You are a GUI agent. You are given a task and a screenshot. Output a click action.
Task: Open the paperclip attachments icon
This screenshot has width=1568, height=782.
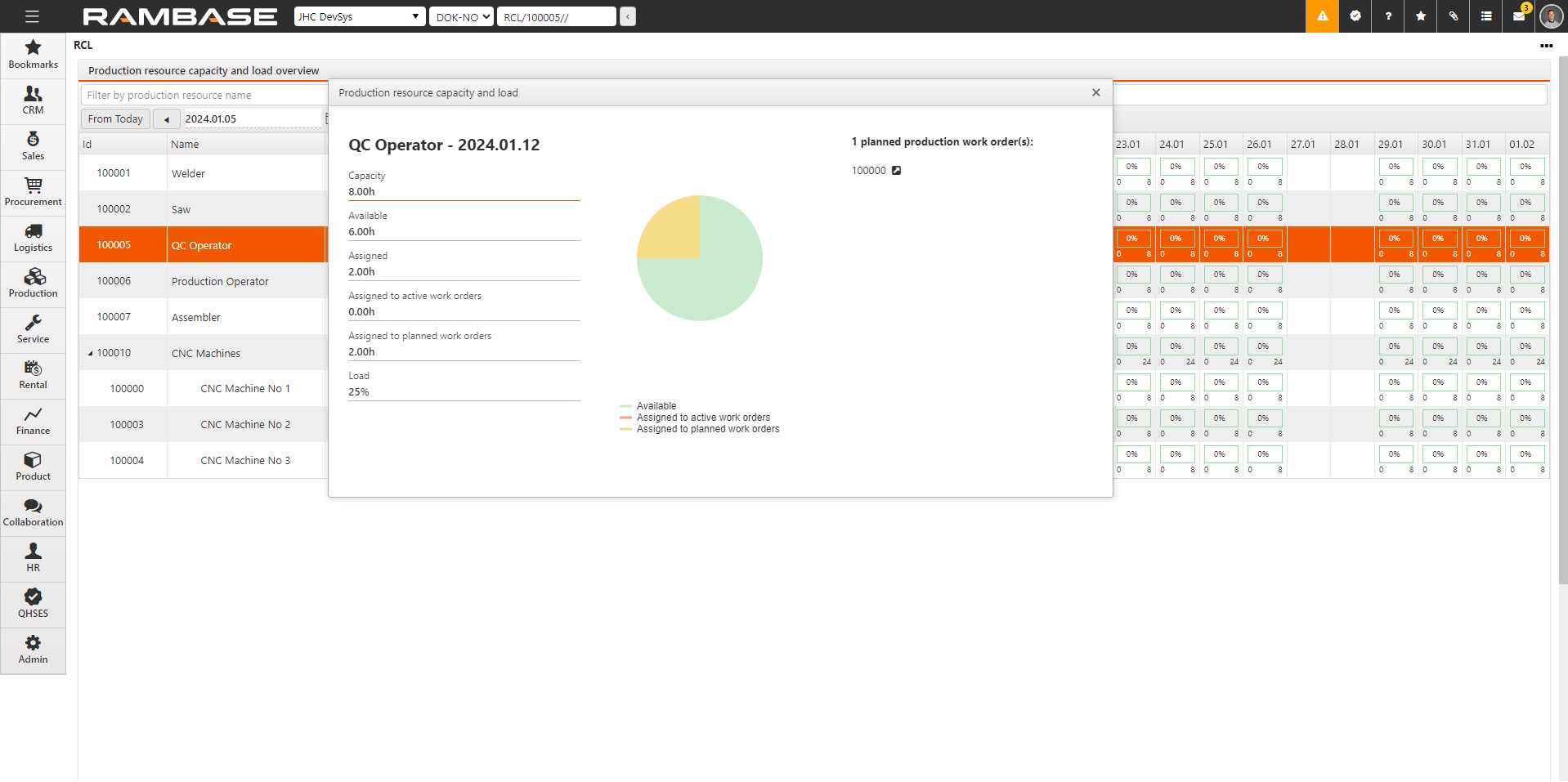(x=1454, y=16)
